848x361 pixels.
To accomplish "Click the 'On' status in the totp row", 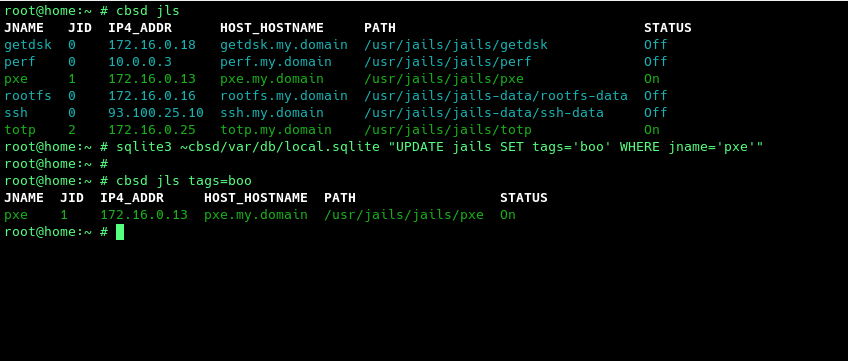I will (652, 130).
